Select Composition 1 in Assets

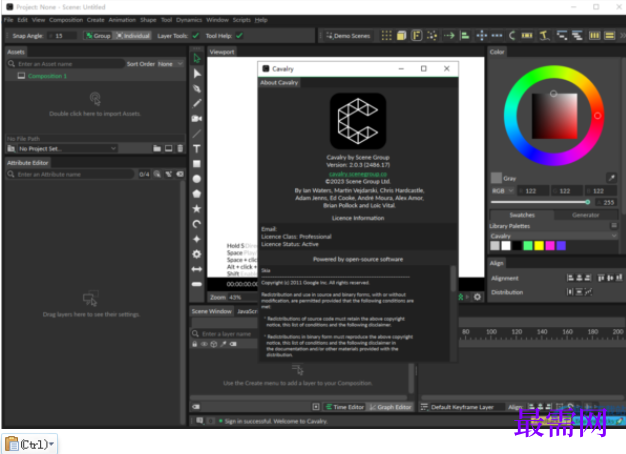pyautogui.click(x=47, y=76)
